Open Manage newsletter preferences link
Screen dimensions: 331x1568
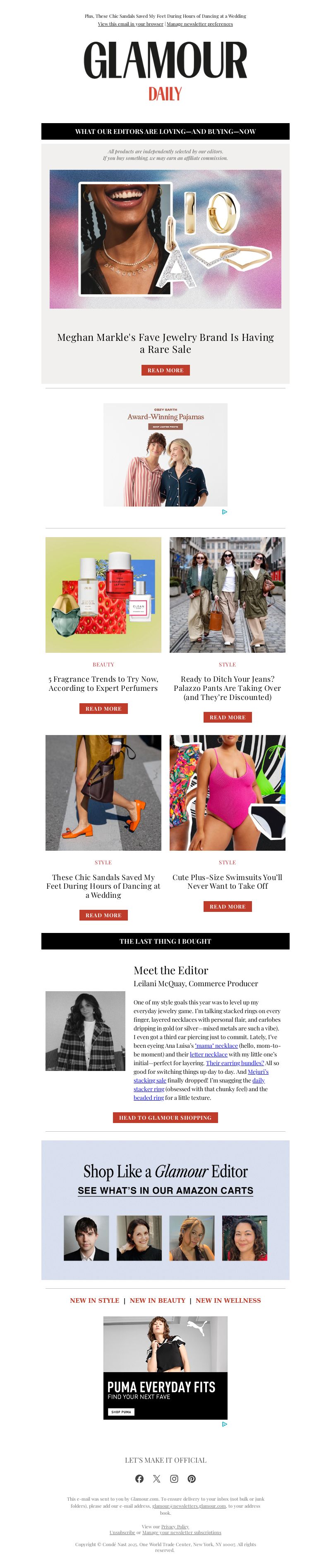pyautogui.click(x=199, y=24)
